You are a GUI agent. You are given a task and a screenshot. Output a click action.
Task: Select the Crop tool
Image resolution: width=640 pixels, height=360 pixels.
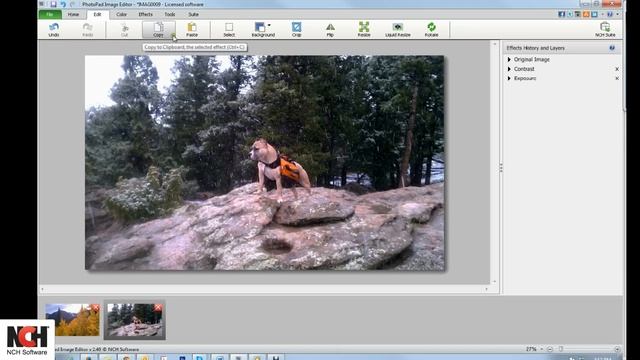pos(296,29)
